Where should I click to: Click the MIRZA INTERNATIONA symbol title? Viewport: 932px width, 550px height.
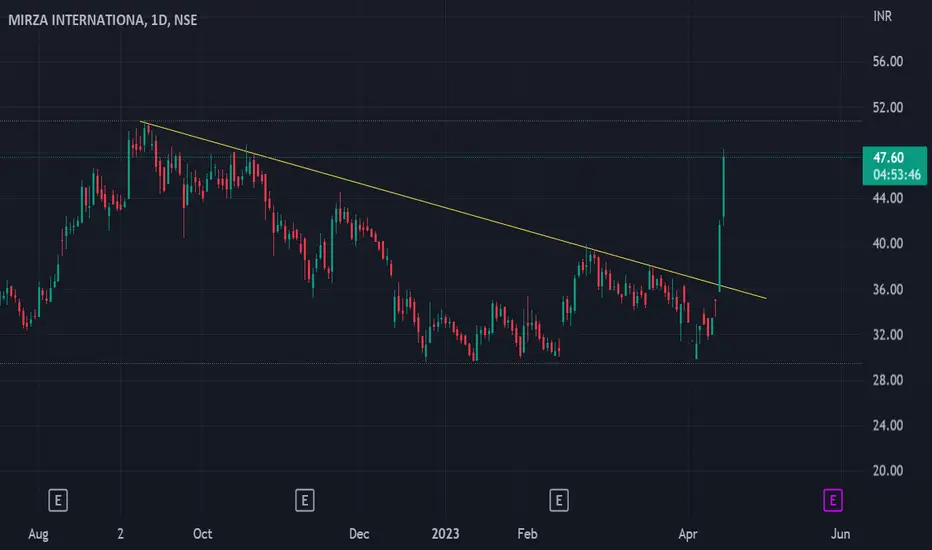point(102,20)
